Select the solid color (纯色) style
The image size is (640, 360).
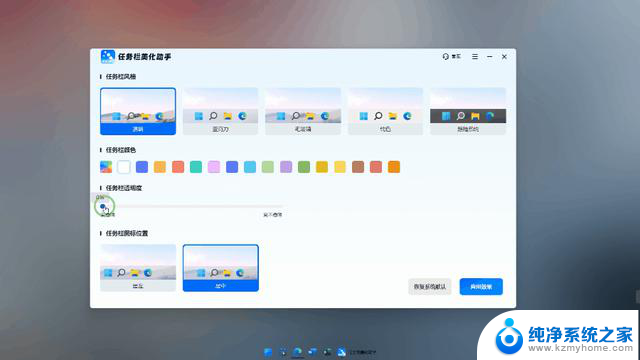(x=385, y=111)
